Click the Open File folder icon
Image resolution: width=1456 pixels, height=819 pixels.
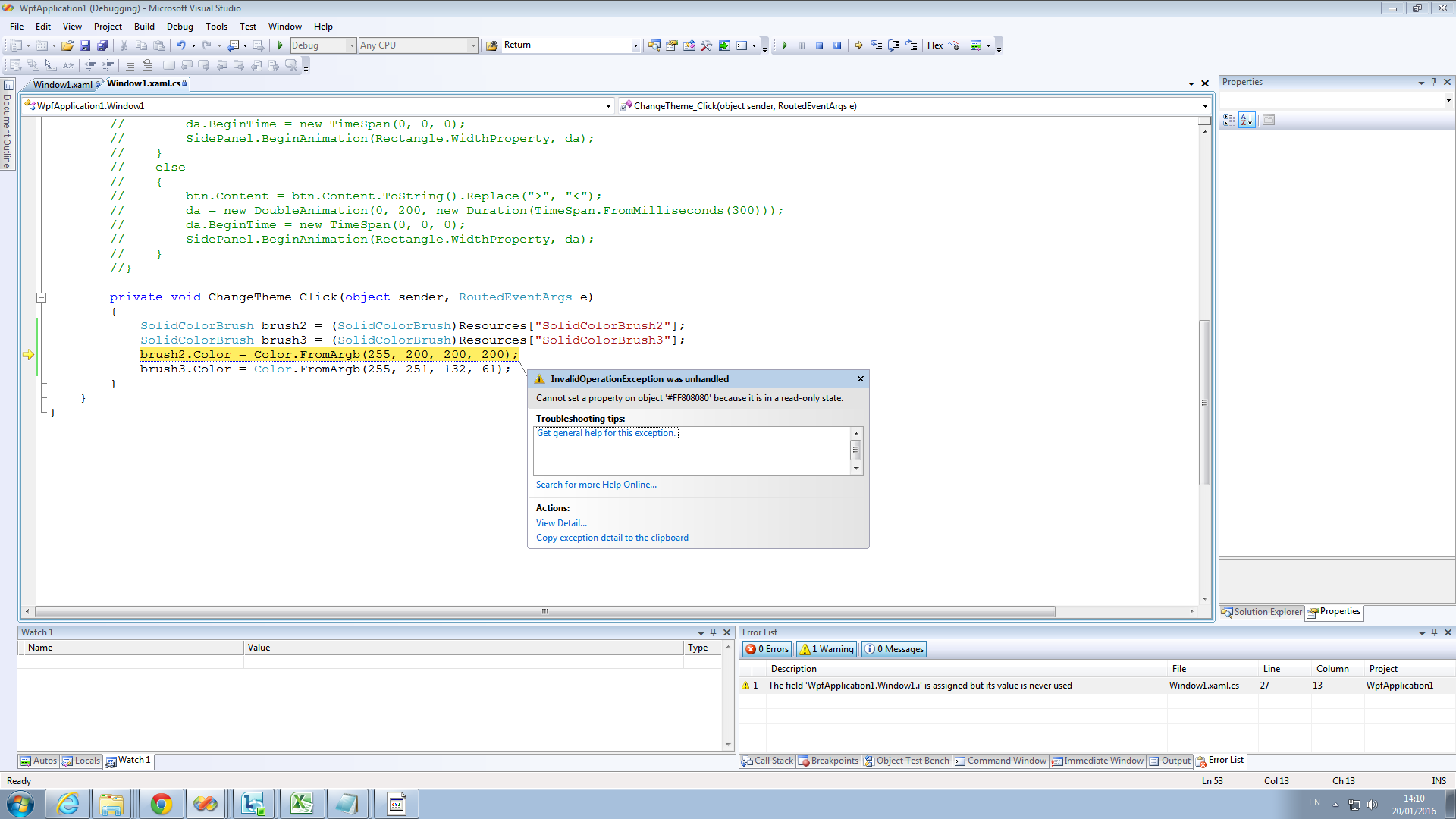point(67,45)
